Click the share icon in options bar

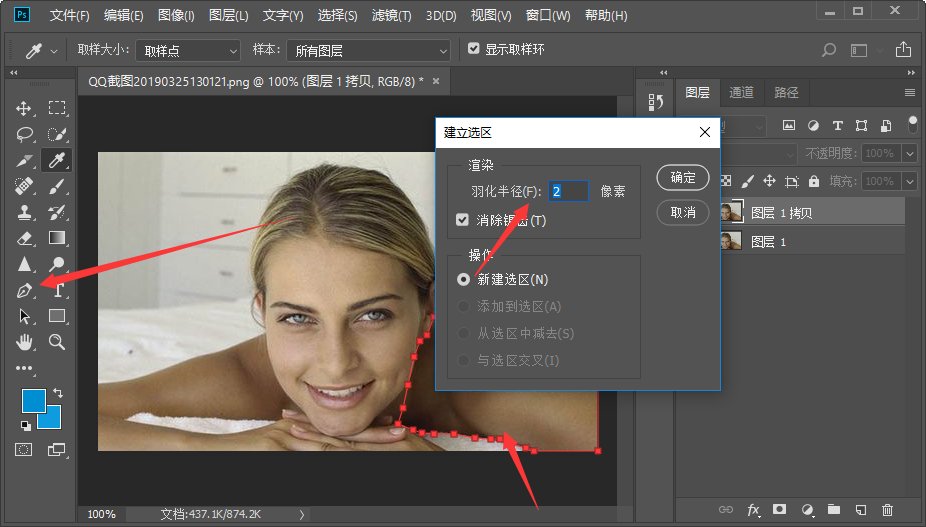coord(903,50)
